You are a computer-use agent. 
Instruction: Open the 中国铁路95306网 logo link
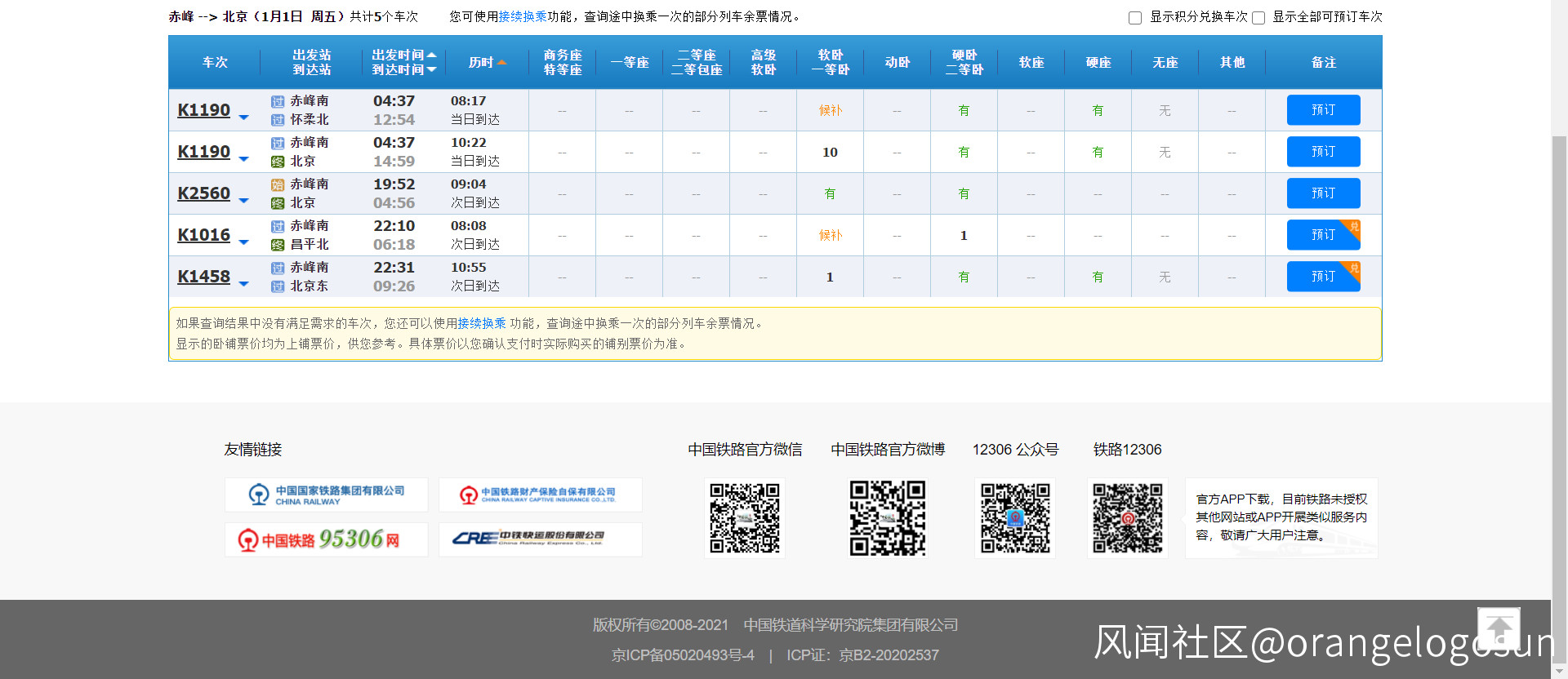point(326,539)
